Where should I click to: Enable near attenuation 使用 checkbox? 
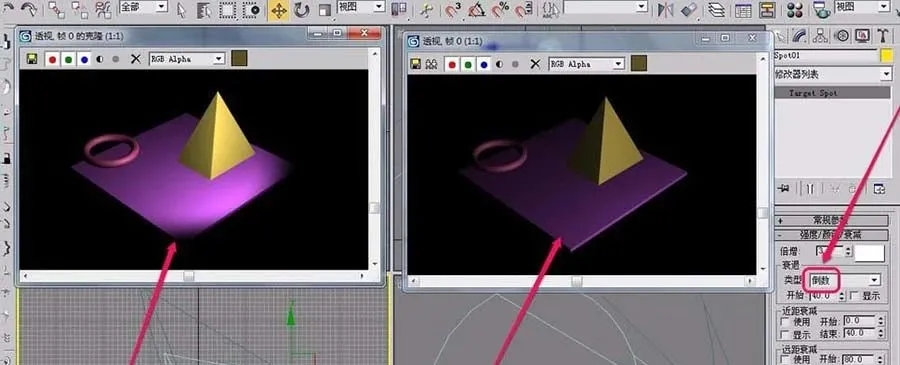785,321
